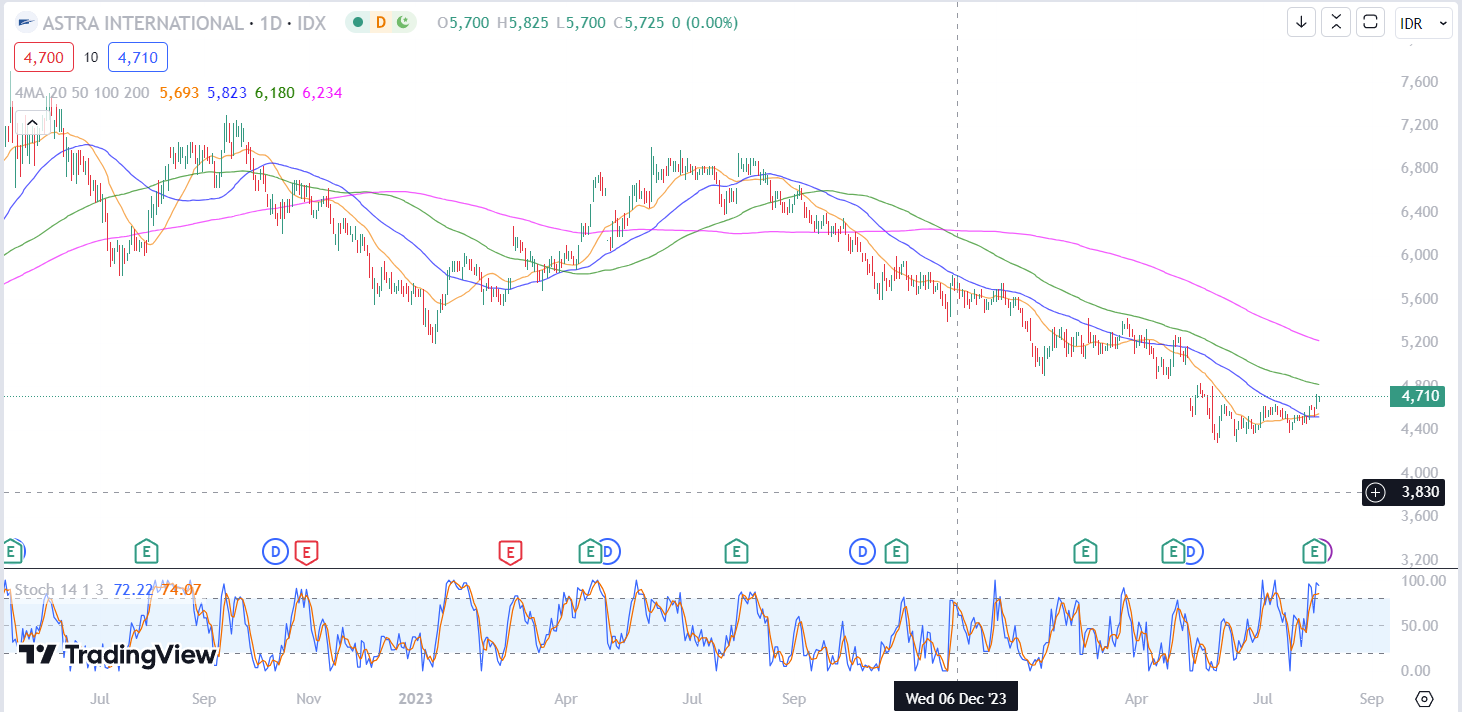This screenshot has height=712, width=1462.
Task: Click the 7,600 price axis label
Action: 1419,81
